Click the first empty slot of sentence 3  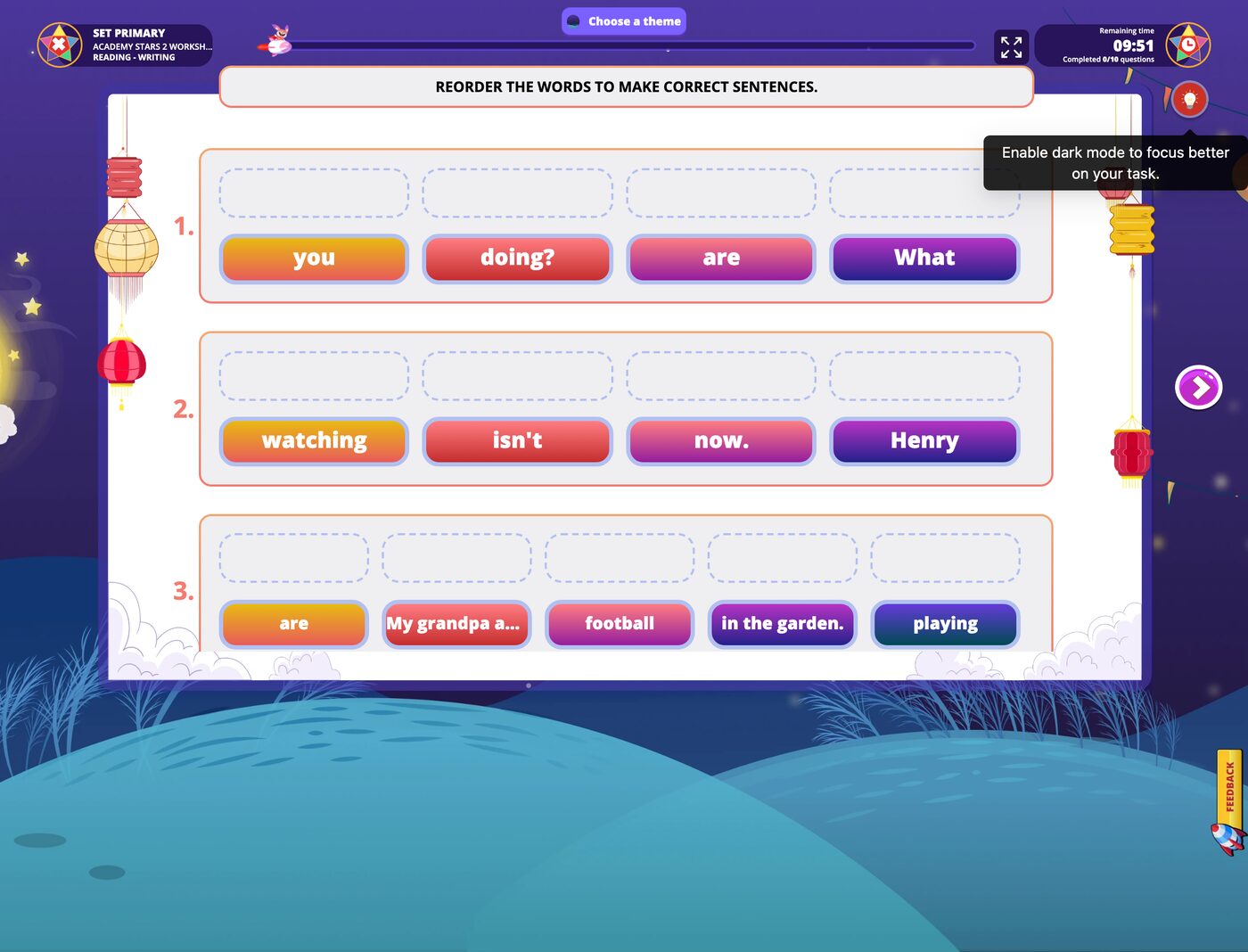click(294, 558)
